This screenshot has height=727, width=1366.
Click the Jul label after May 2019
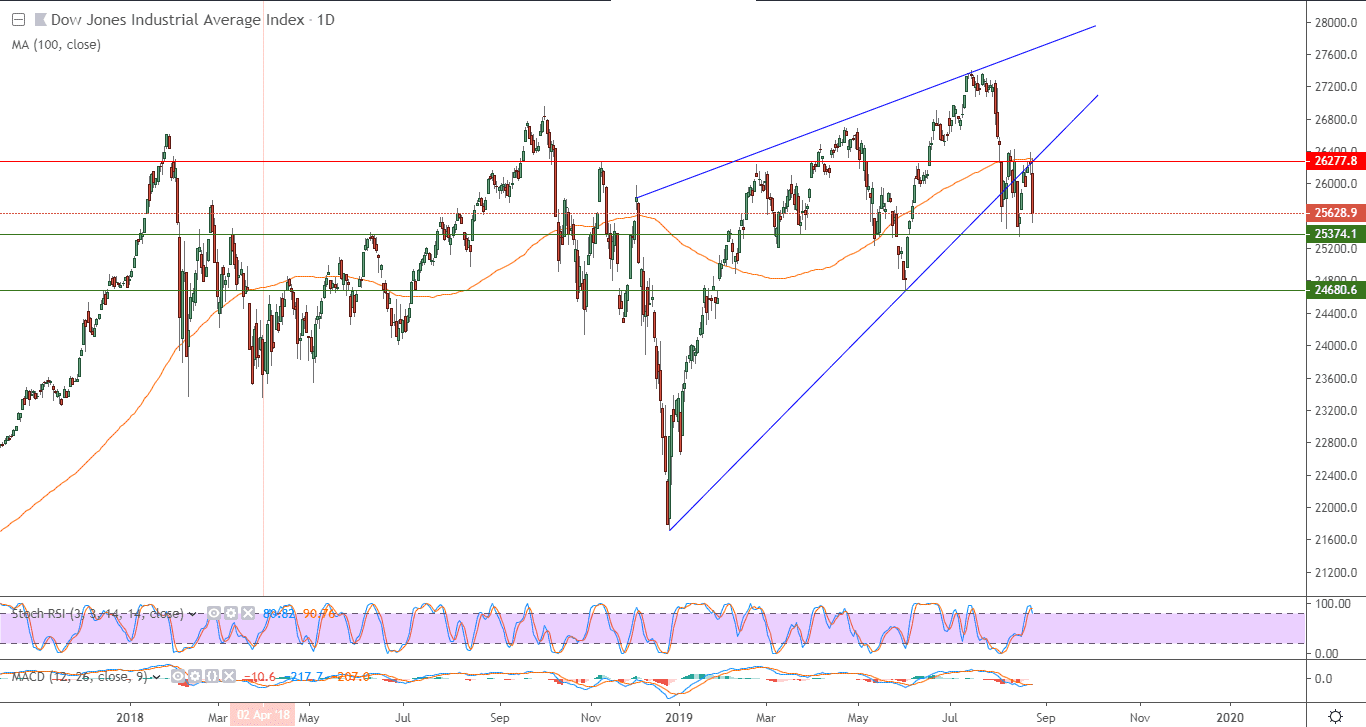click(950, 716)
